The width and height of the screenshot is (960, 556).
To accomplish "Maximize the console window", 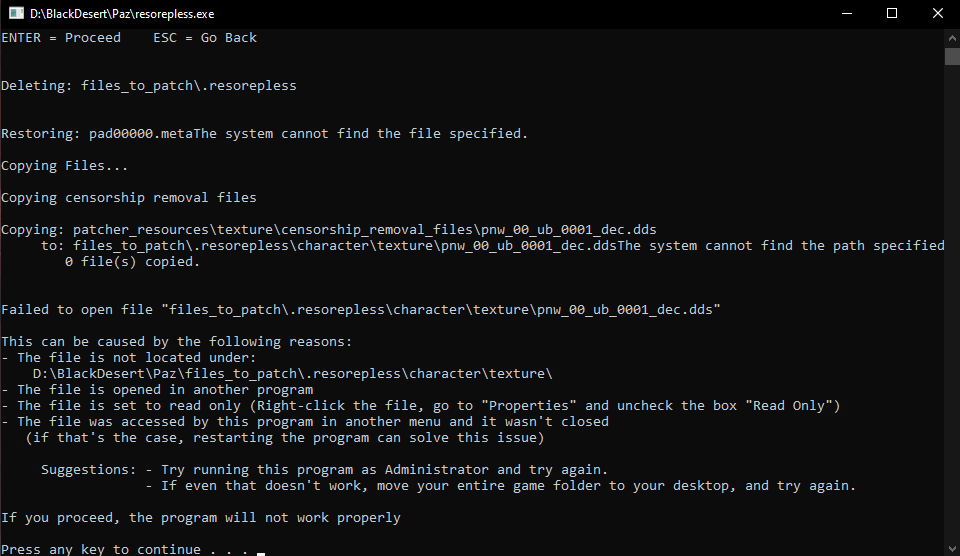I will [x=892, y=14].
